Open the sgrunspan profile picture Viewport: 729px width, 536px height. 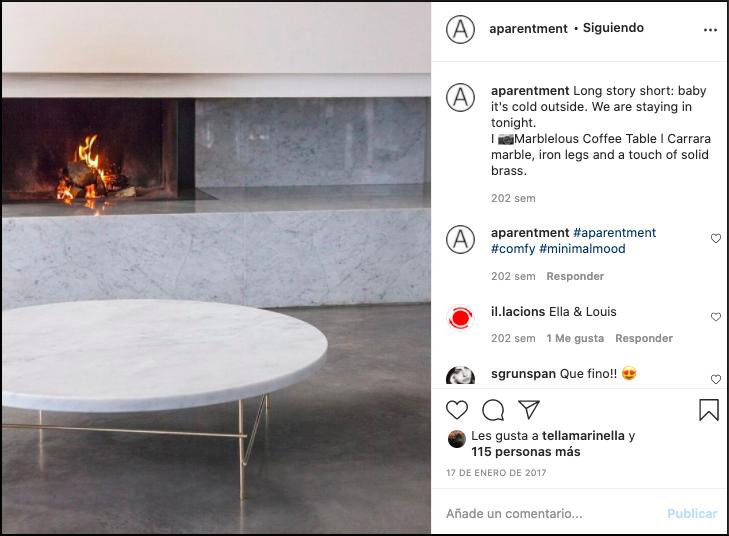460,375
